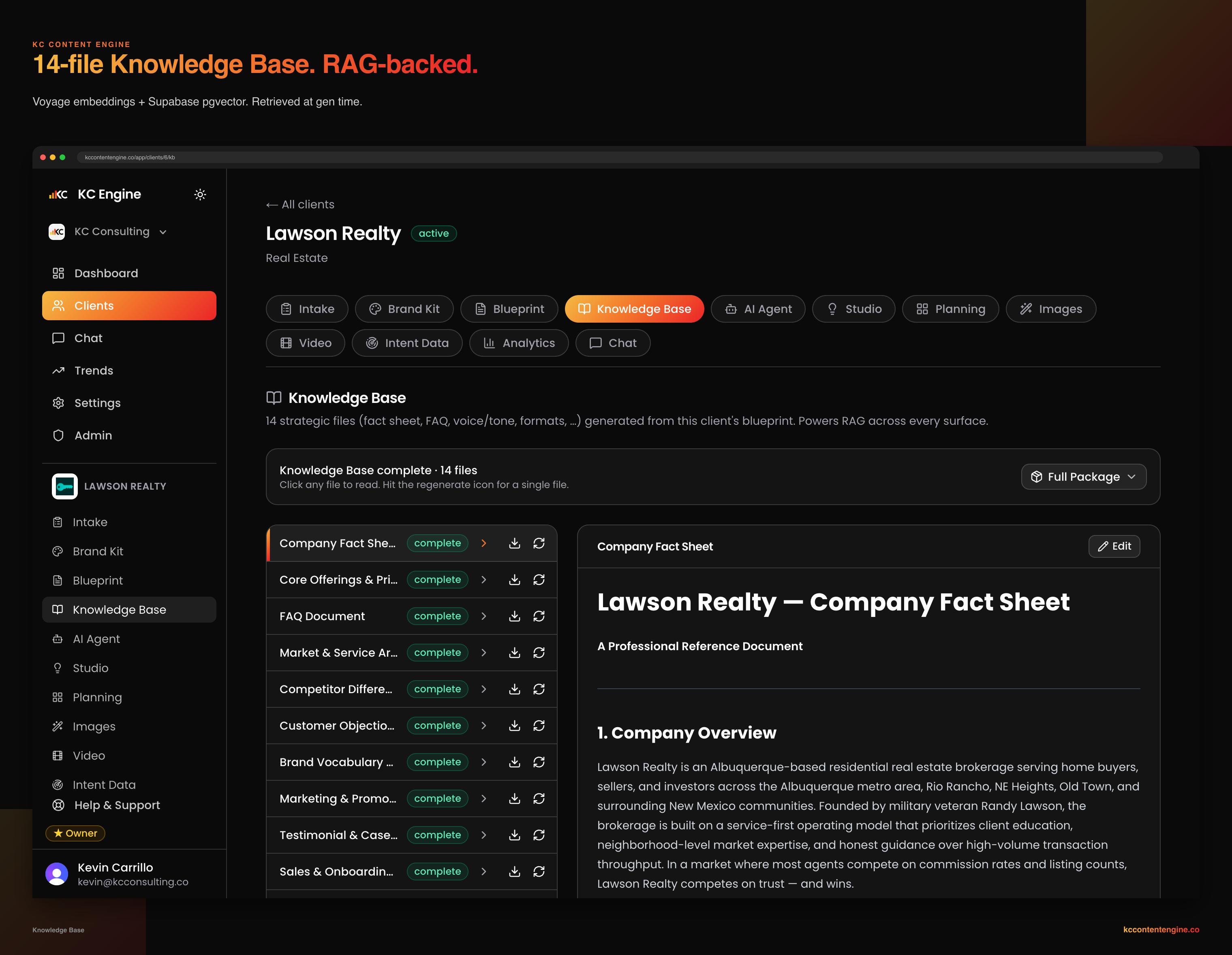
Task: Expand the Customer Objection row chevron
Action: coord(483,726)
